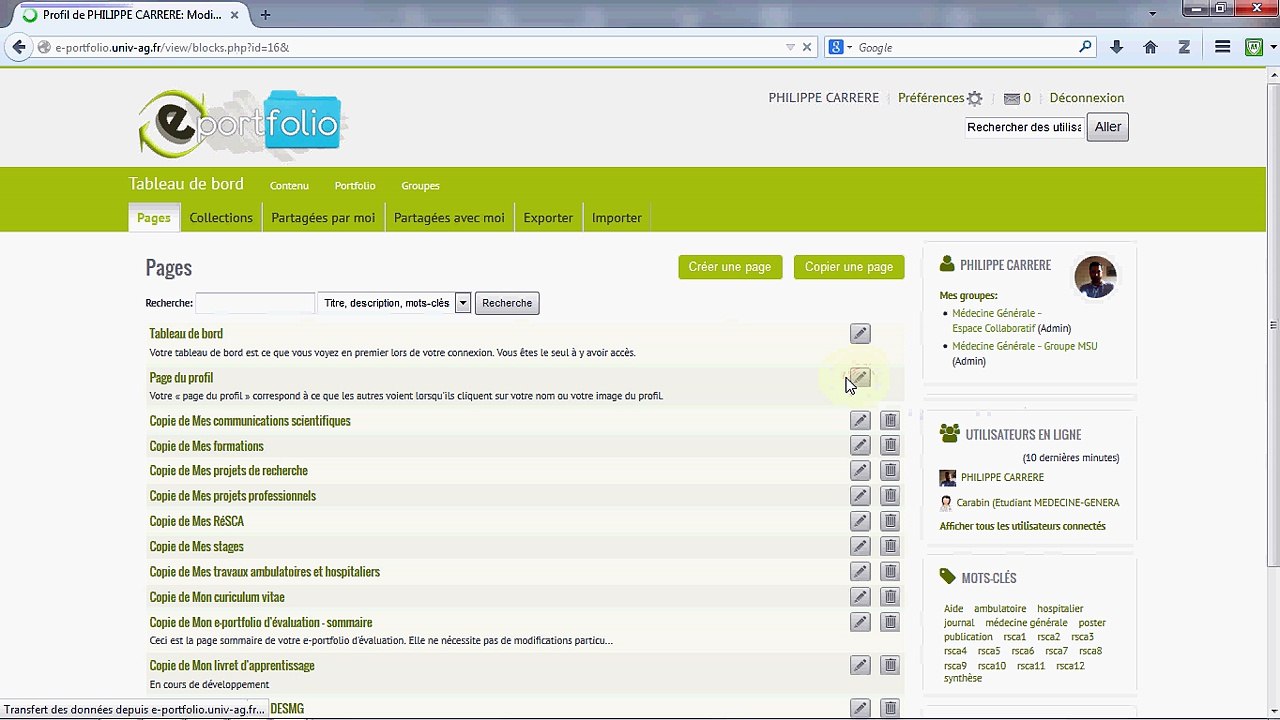Stop loading page with X button
The height and width of the screenshot is (720, 1280).
coord(807,47)
